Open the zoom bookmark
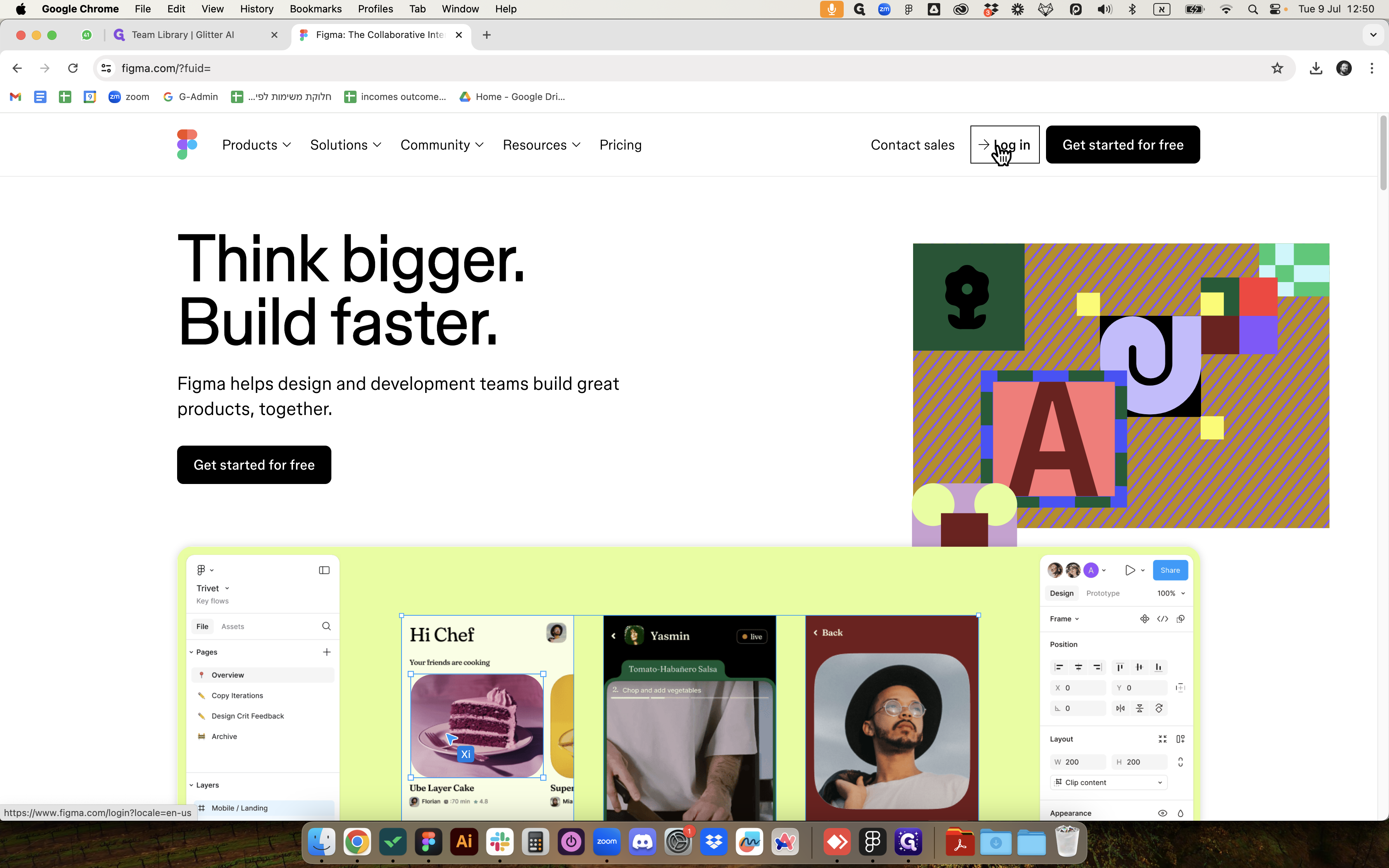The width and height of the screenshot is (1389, 868). point(129,97)
